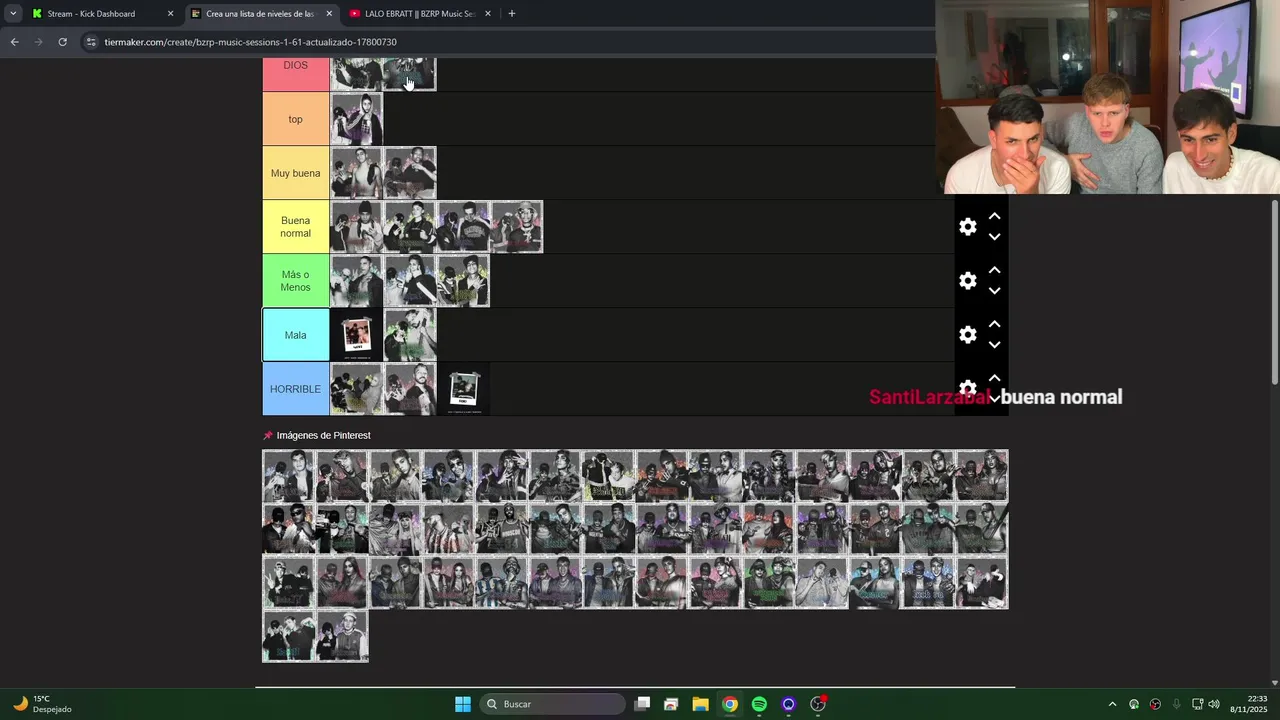Open Spotify from the taskbar
The height and width of the screenshot is (720, 1280).
click(759, 704)
